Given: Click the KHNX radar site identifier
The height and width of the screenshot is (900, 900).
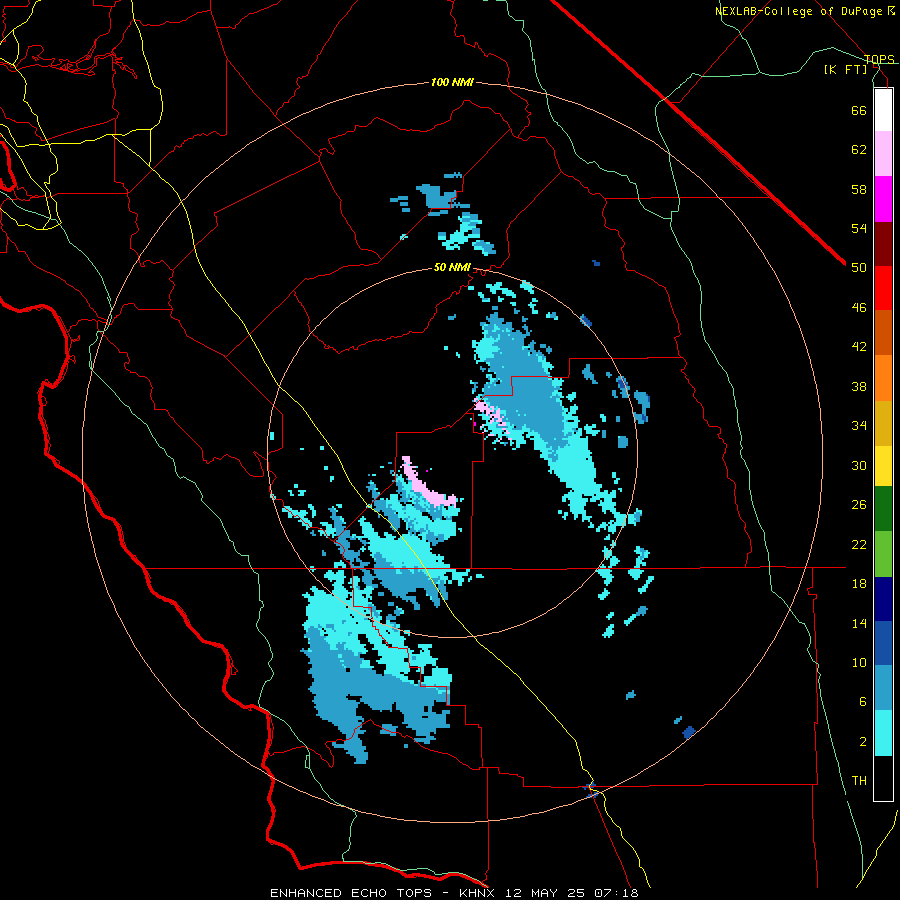Looking at the screenshot, I should coord(477,893).
